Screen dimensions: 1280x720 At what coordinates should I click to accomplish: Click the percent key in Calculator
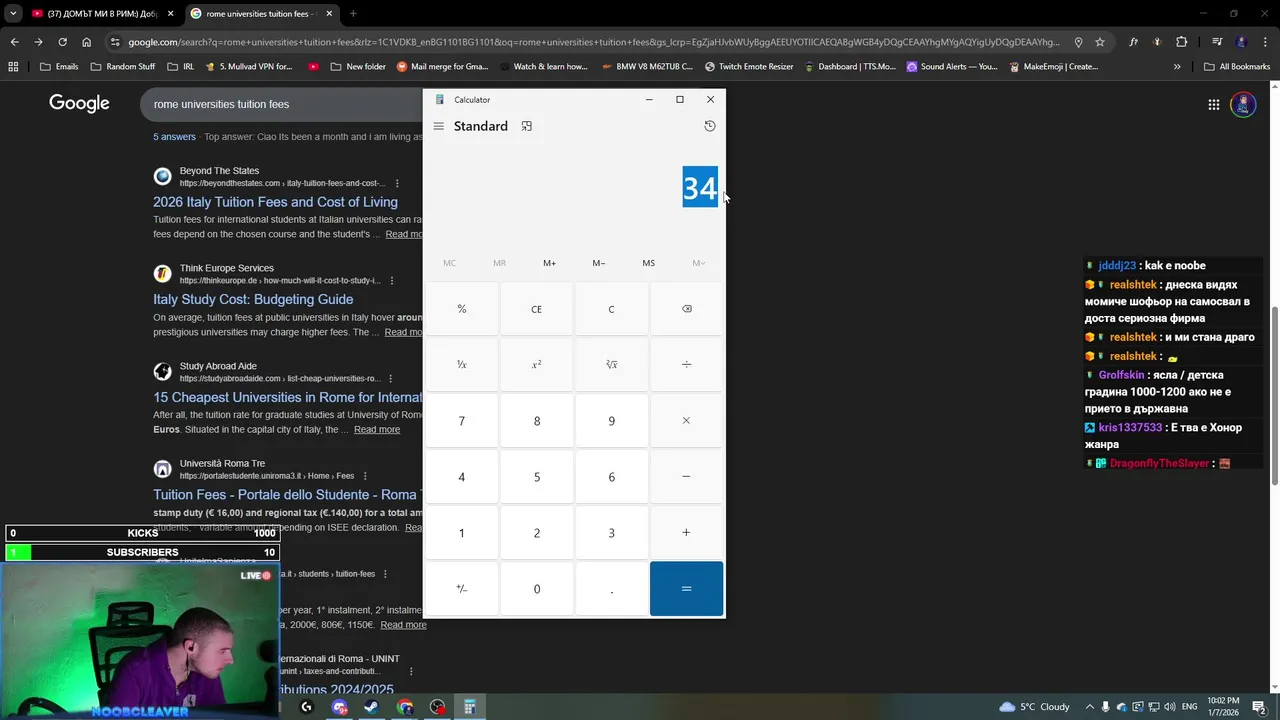click(461, 309)
